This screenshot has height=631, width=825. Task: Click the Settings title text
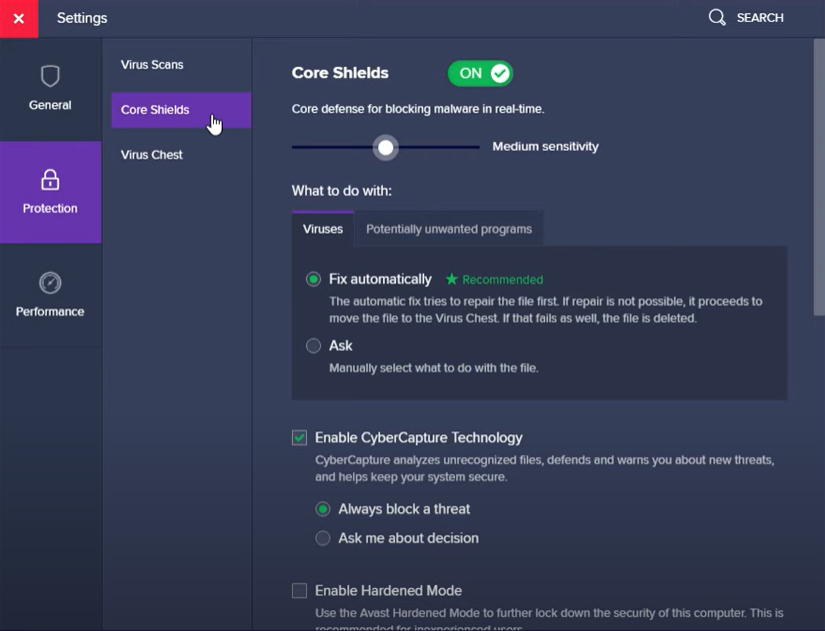tap(82, 18)
